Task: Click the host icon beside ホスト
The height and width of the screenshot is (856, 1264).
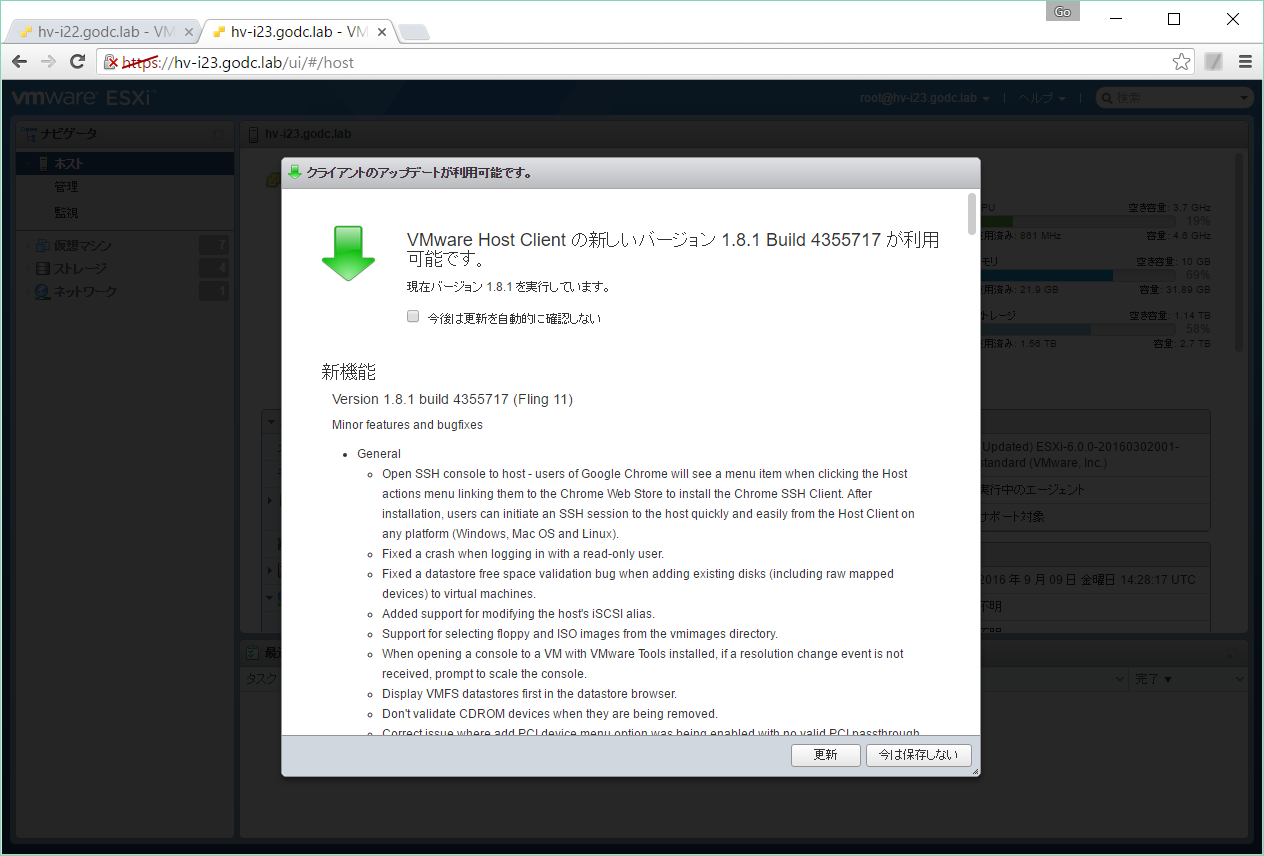Action: pos(44,163)
